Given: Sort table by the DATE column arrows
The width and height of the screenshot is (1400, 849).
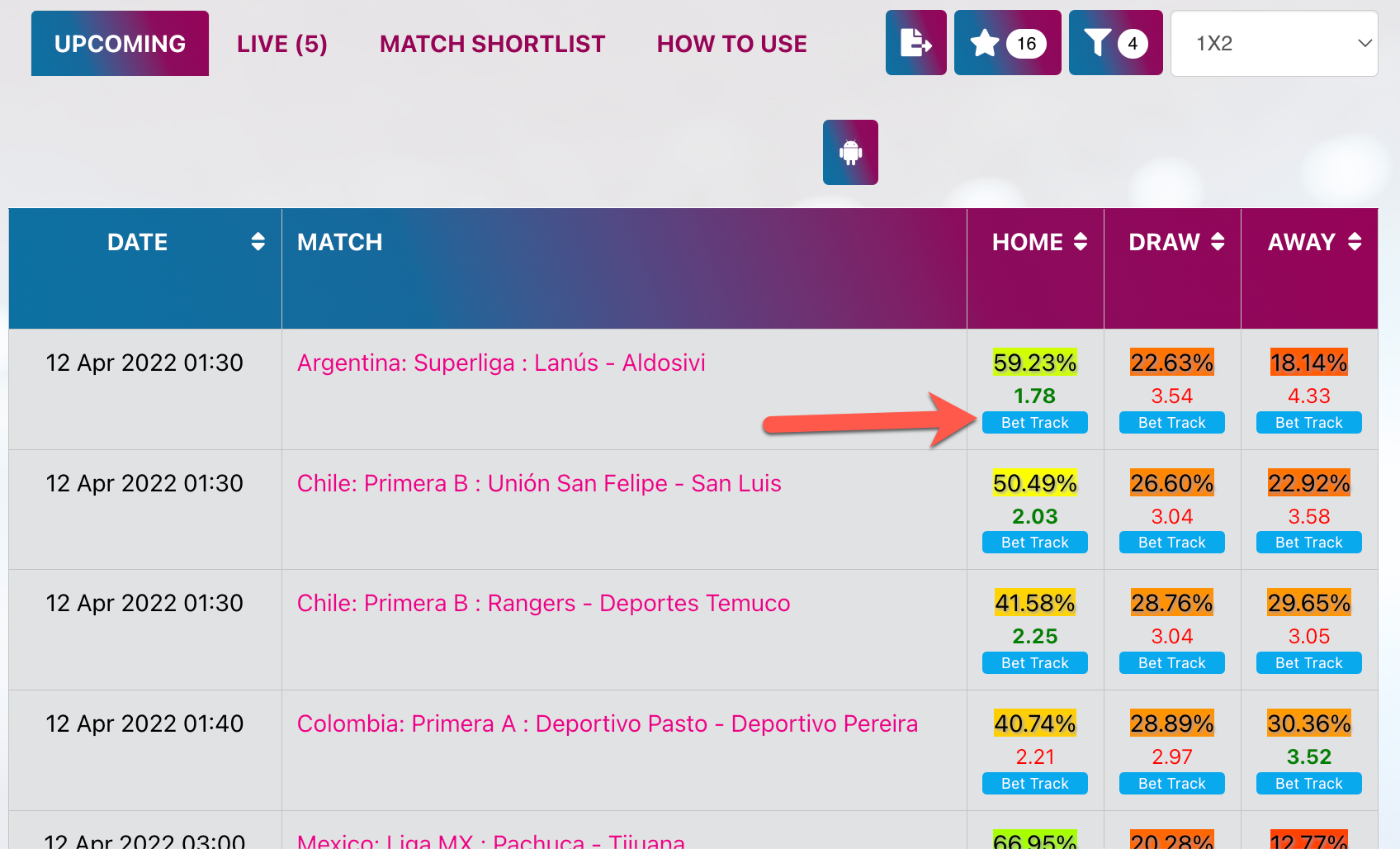Looking at the screenshot, I should tap(258, 242).
